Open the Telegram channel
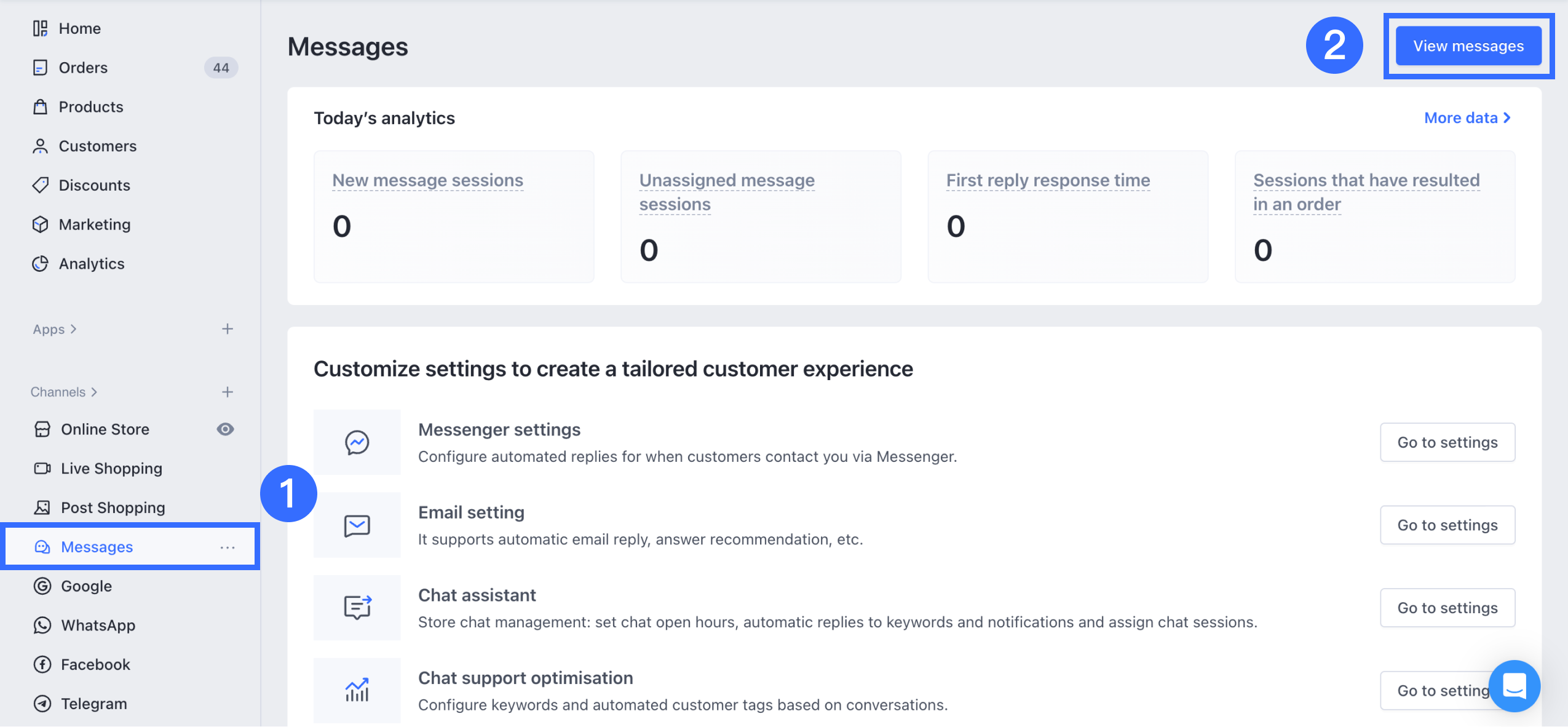The height and width of the screenshot is (727, 1568). click(x=93, y=703)
